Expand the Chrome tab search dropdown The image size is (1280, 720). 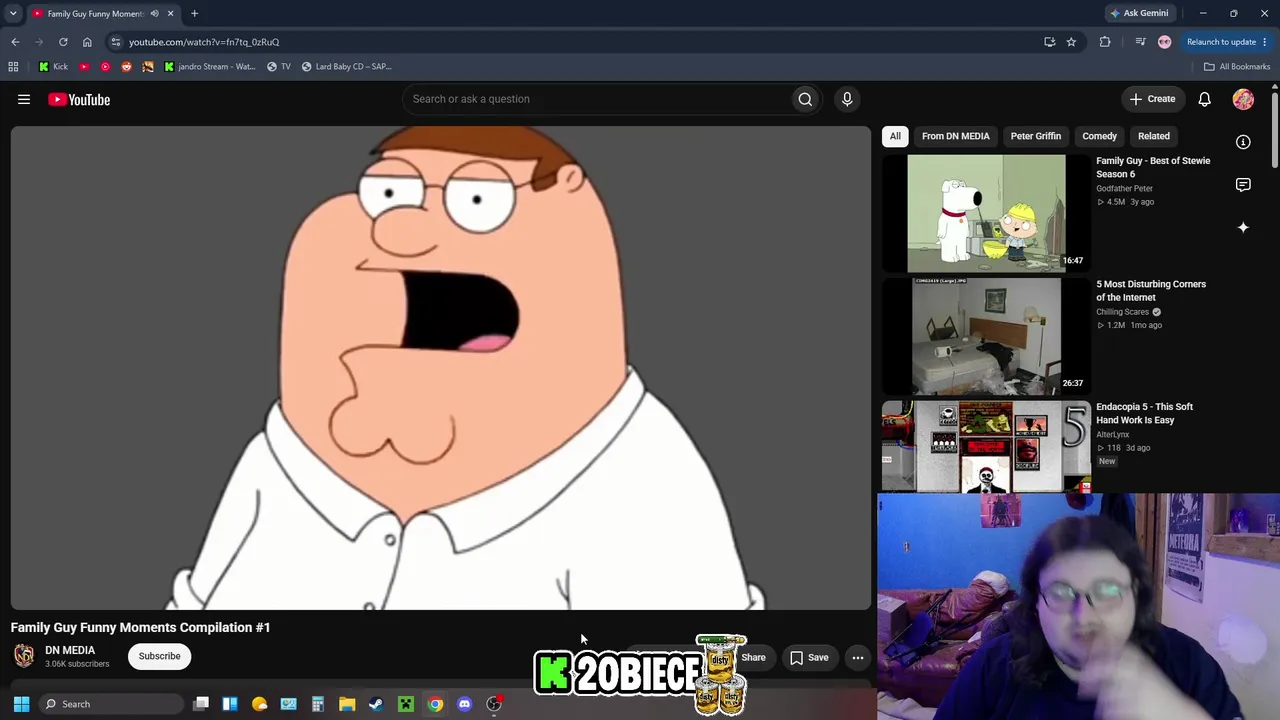click(x=13, y=14)
